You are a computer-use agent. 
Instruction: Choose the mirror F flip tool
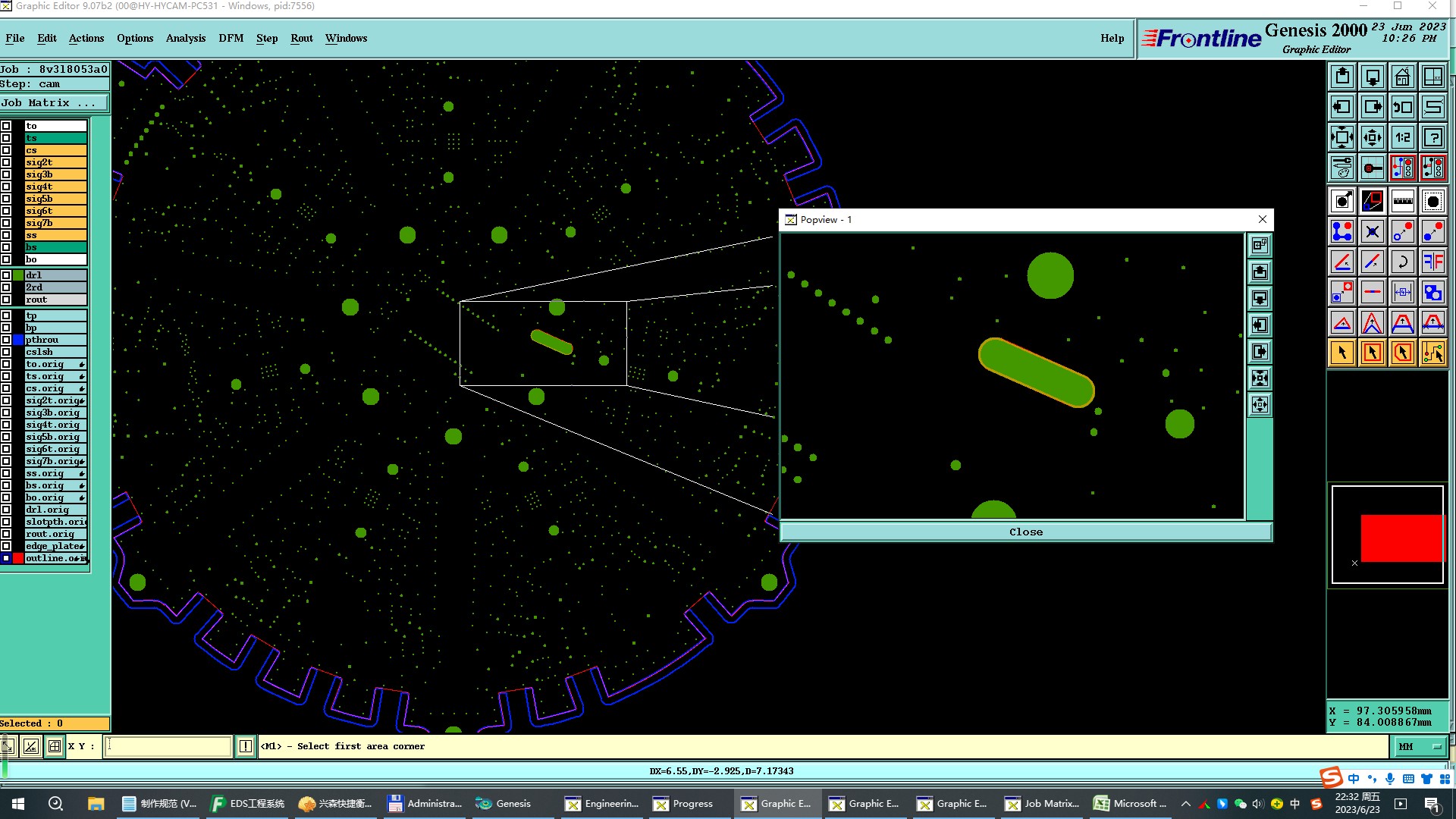[x=1432, y=262]
